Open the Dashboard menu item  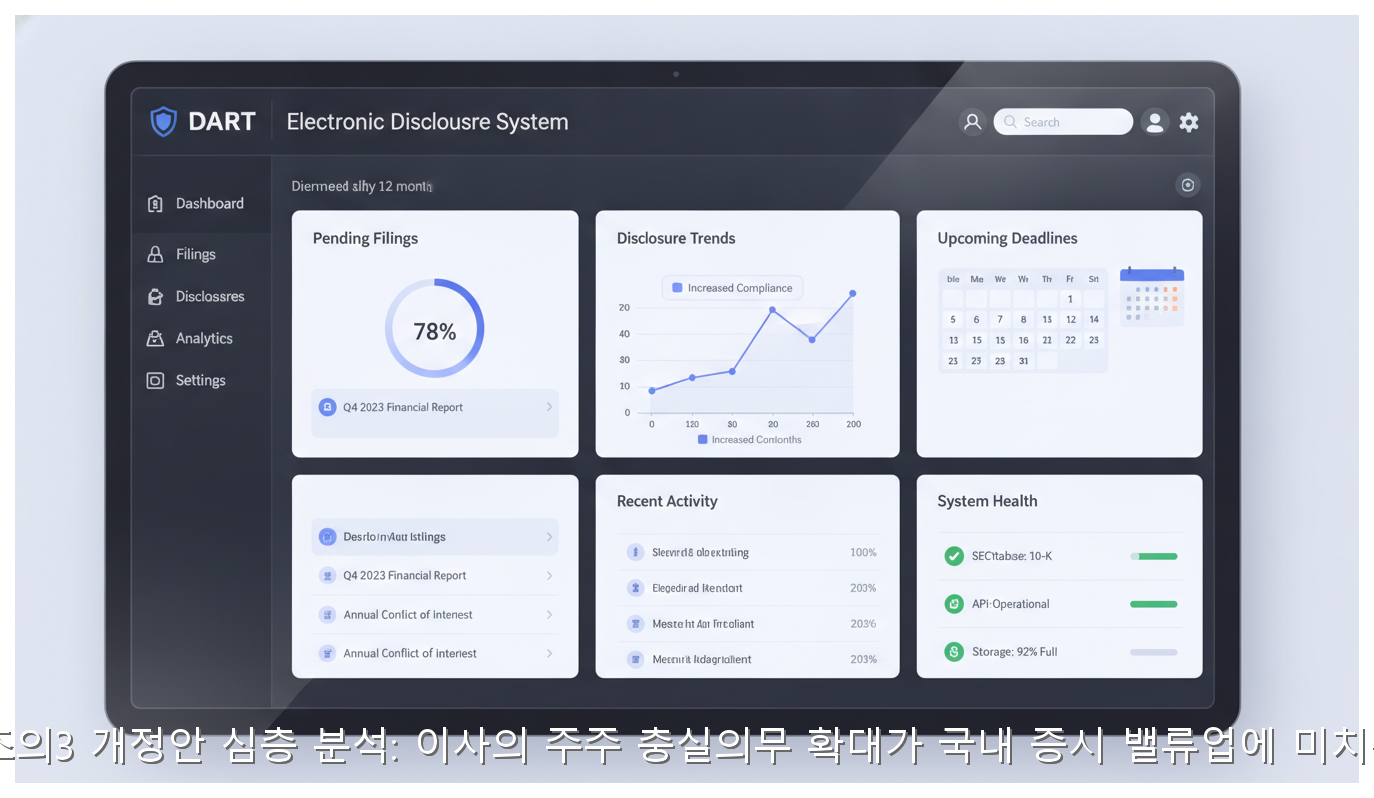[201, 204]
